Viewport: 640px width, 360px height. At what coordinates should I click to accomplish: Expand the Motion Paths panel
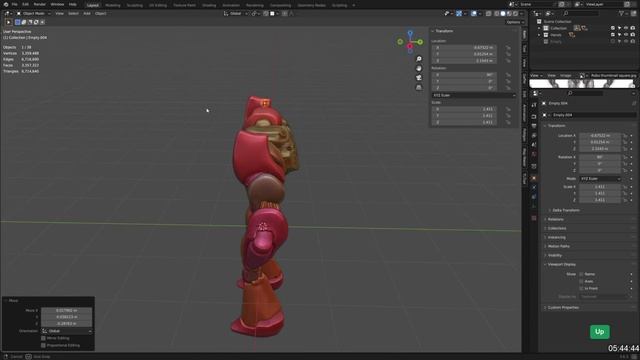557,246
